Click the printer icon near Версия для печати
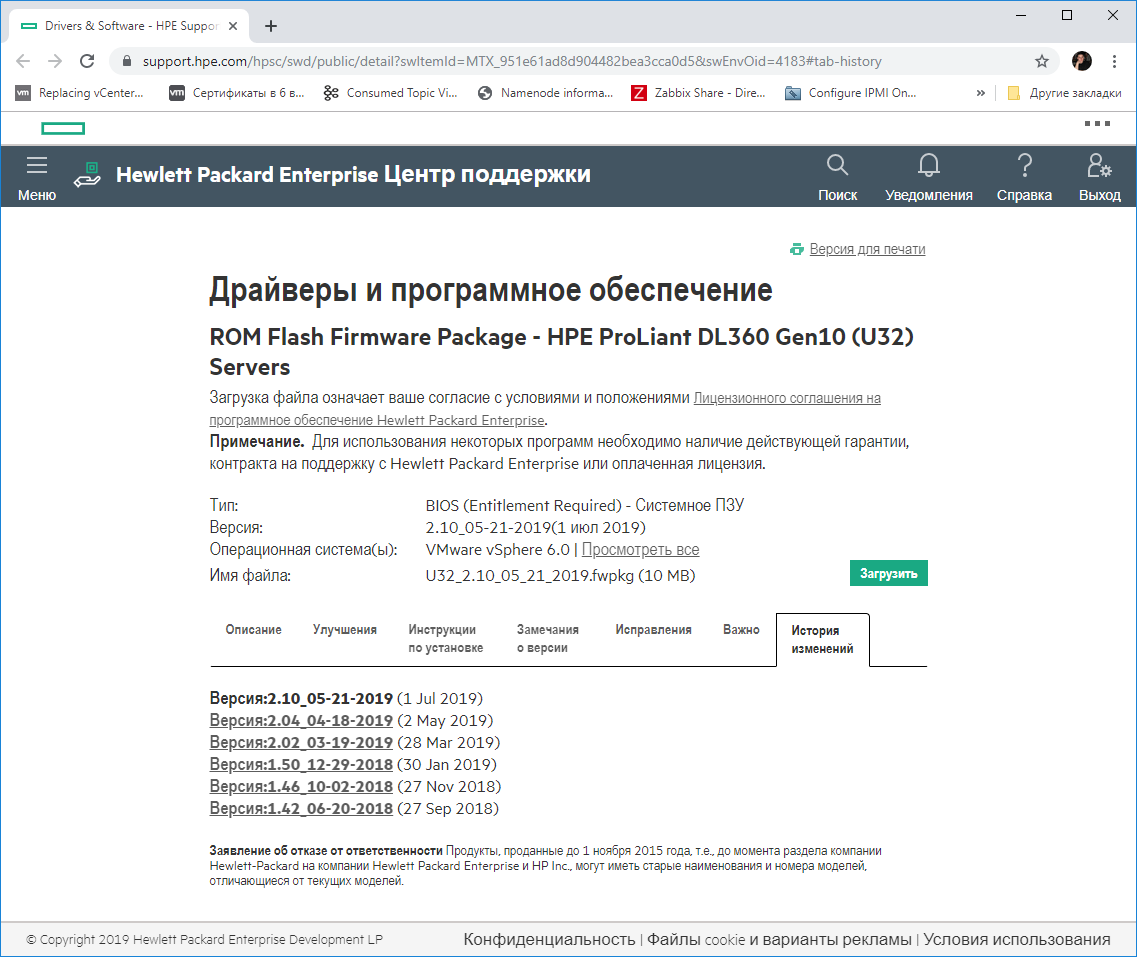The image size is (1137, 957). [x=797, y=249]
